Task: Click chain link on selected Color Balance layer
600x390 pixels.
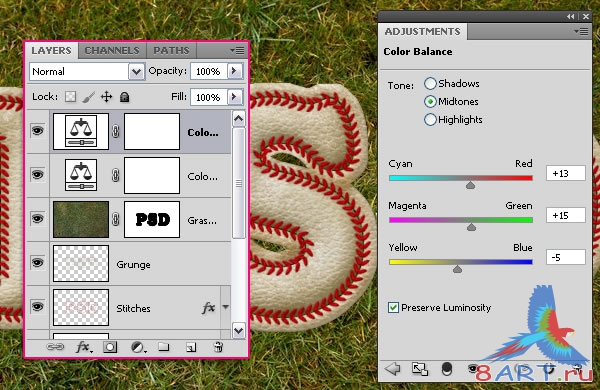Action: (x=116, y=131)
